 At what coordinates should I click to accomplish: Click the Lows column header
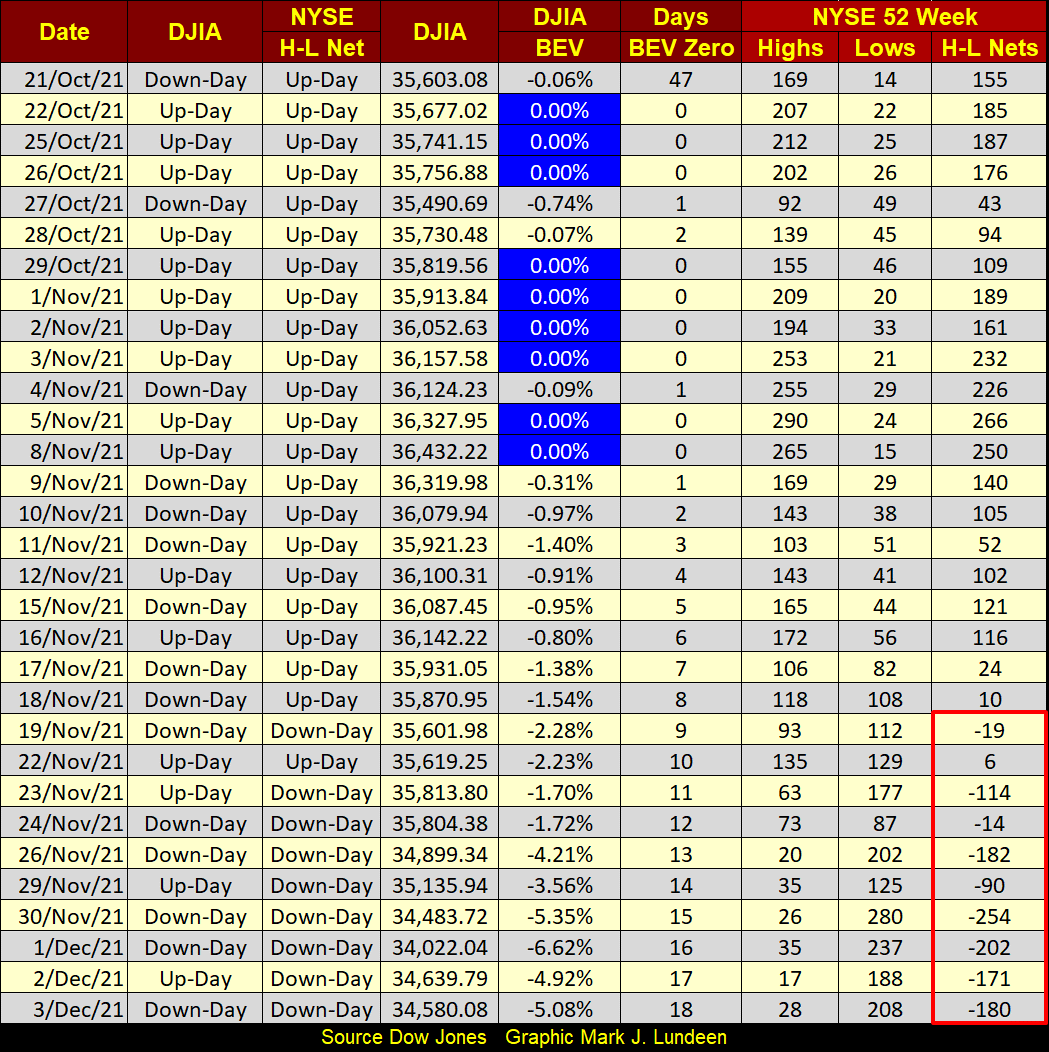click(x=885, y=47)
